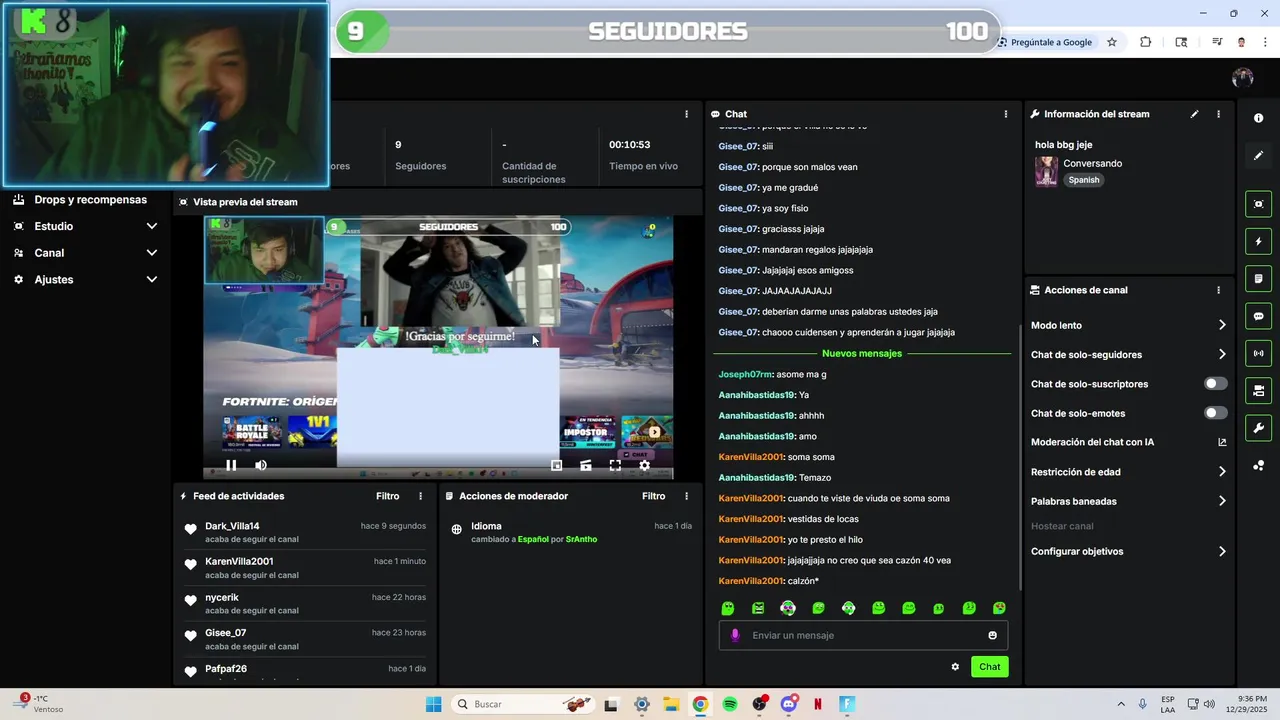The height and width of the screenshot is (720, 1280).
Task: Click the chat bubble sidebar icon
Action: pos(1258,316)
